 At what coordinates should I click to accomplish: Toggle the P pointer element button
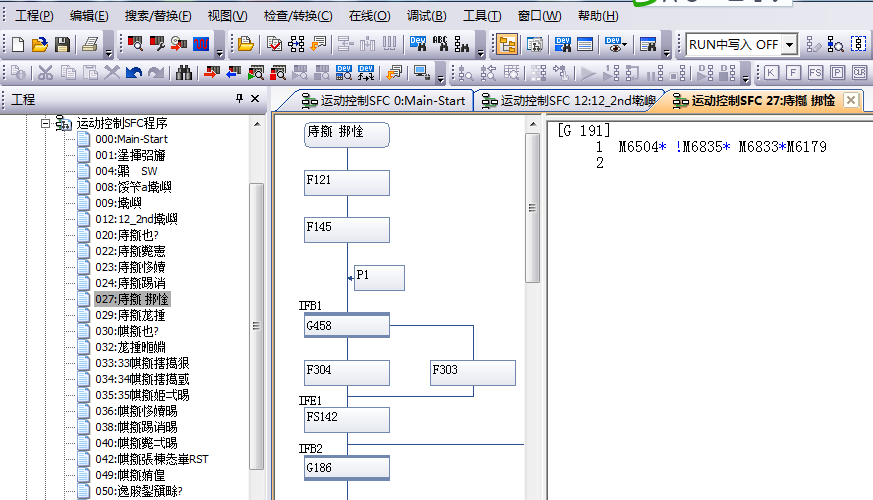835,73
